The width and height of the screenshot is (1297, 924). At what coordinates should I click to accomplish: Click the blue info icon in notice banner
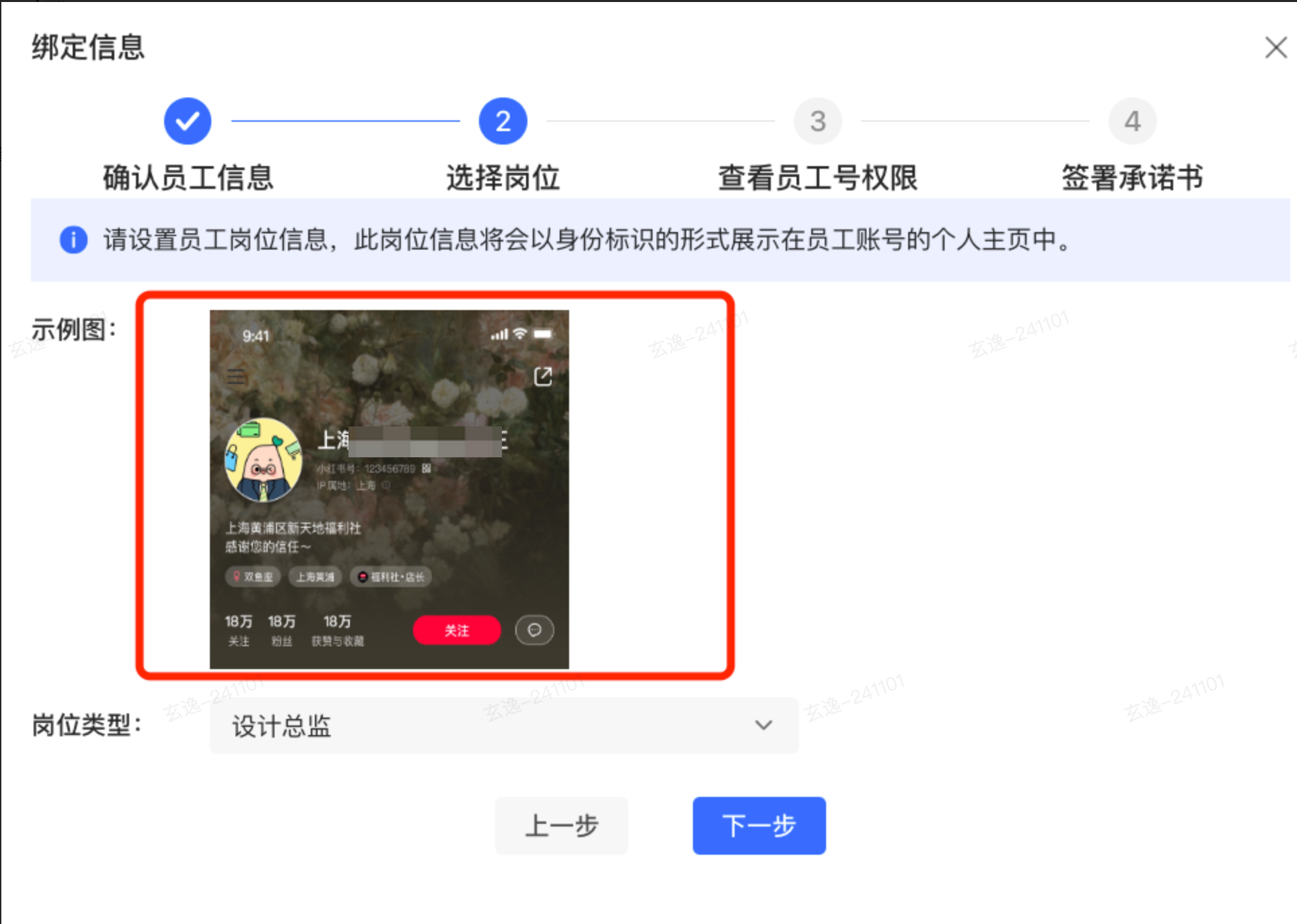73,239
